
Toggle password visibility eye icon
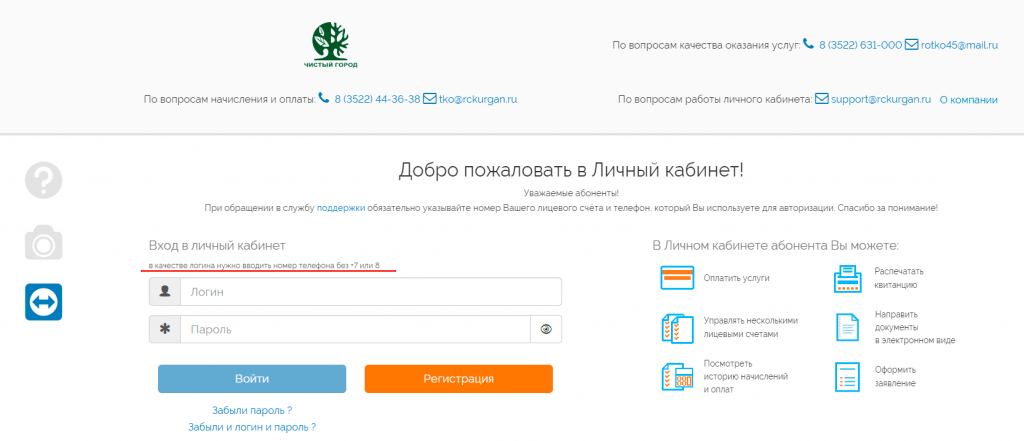pos(546,329)
